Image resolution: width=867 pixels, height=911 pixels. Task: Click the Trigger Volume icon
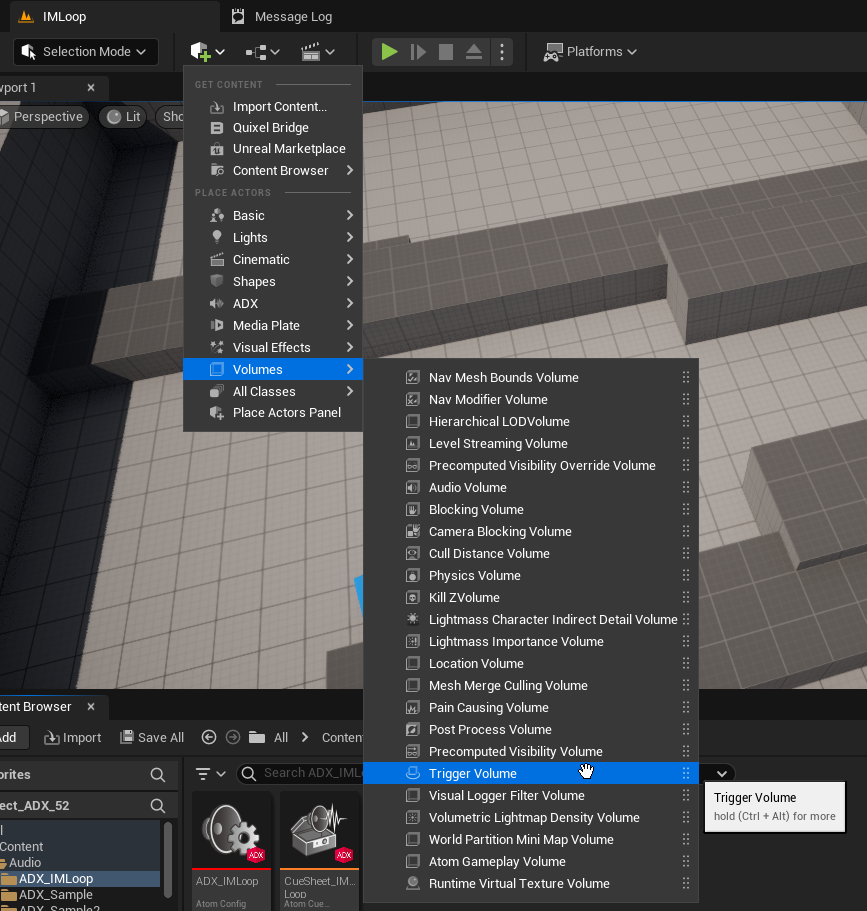pyautogui.click(x=413, y=773)
